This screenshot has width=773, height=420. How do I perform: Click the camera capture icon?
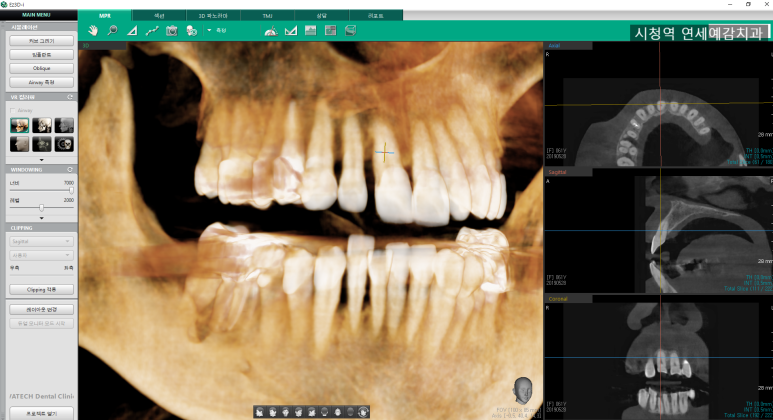pos(171,30)
